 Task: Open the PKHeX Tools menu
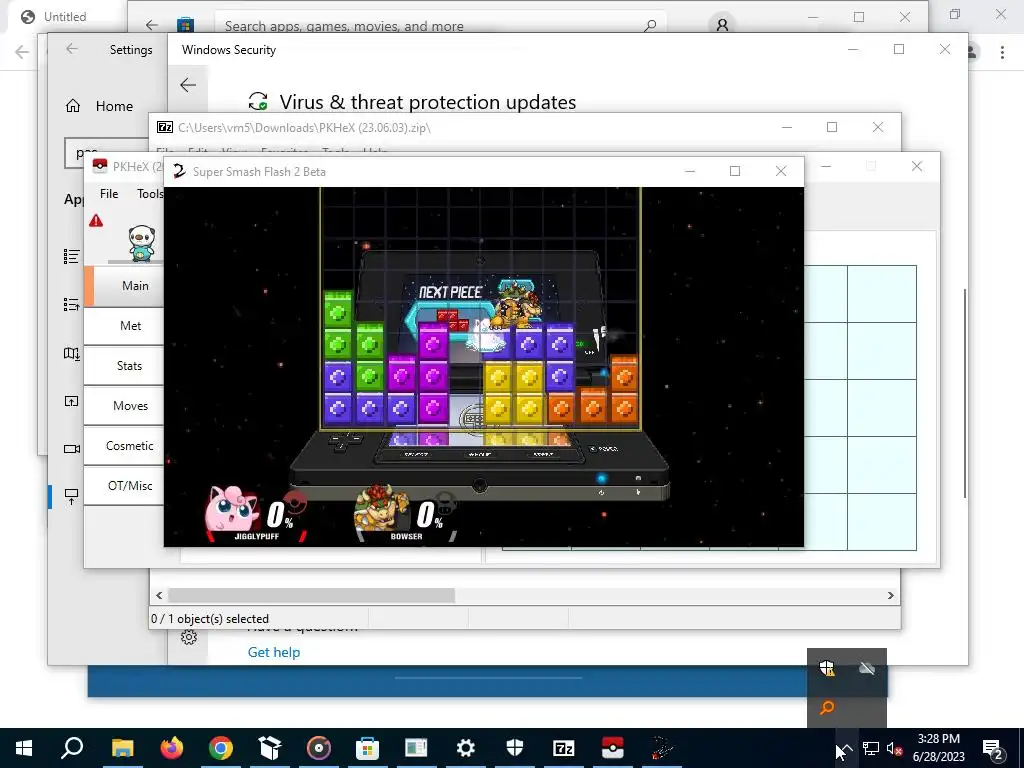[x=150, y=193]
